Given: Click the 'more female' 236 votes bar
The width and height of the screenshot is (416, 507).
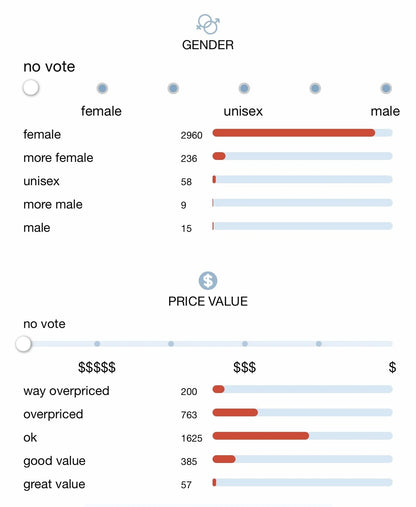Looking at the screenshot, I should pos(303,156).
